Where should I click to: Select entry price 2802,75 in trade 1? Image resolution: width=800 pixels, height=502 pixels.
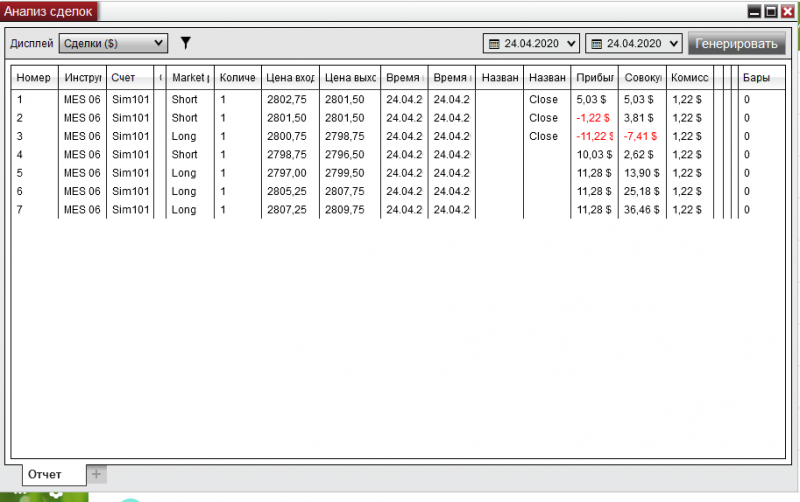(287, 99)
